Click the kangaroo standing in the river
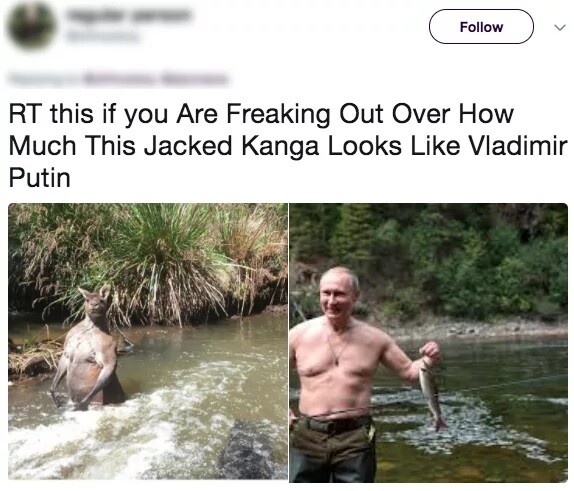The width and height of the screenshot is (574, 491). pyautogui.click(x=87, y=348)
